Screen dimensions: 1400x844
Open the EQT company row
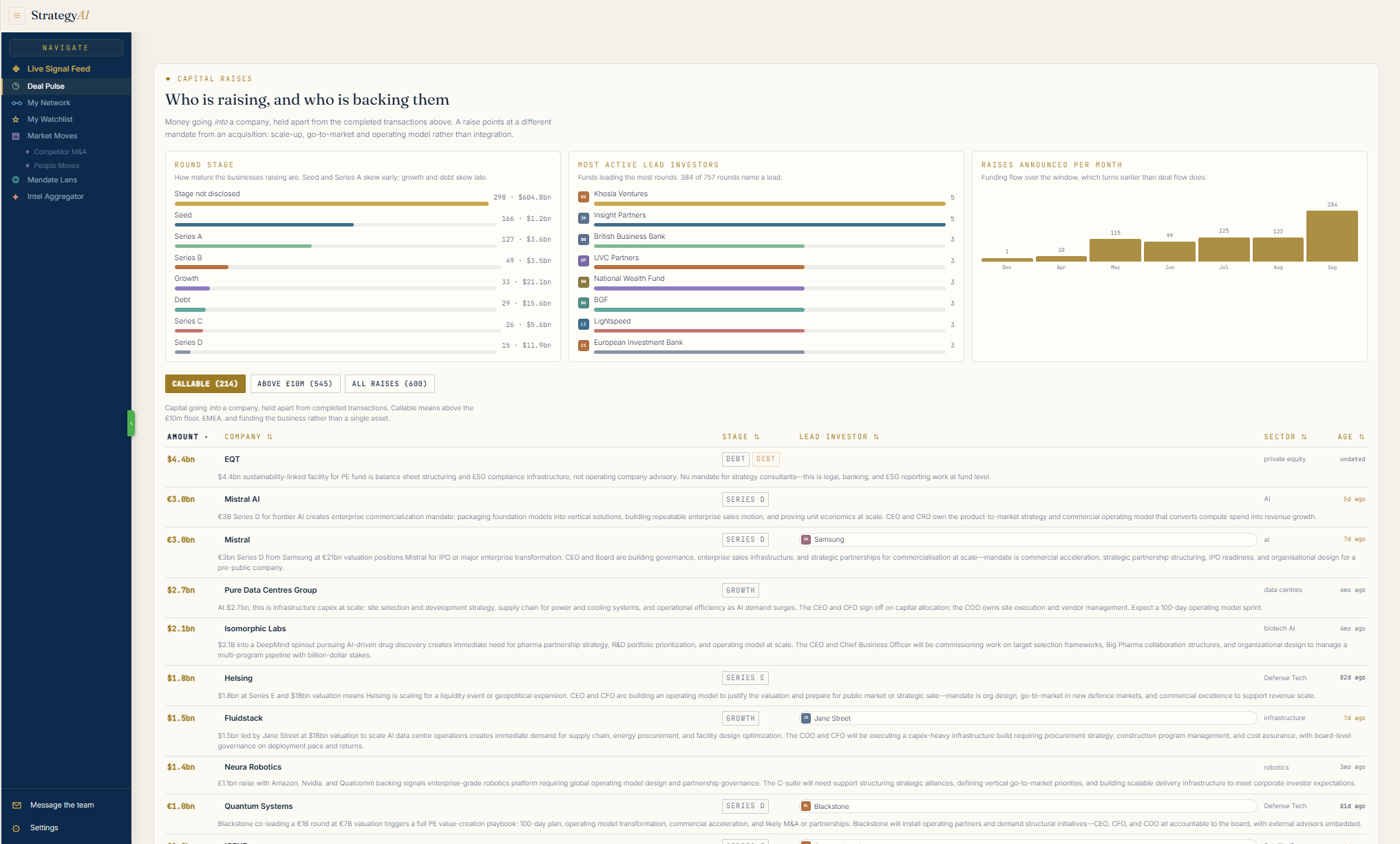(x=766, y=467)
